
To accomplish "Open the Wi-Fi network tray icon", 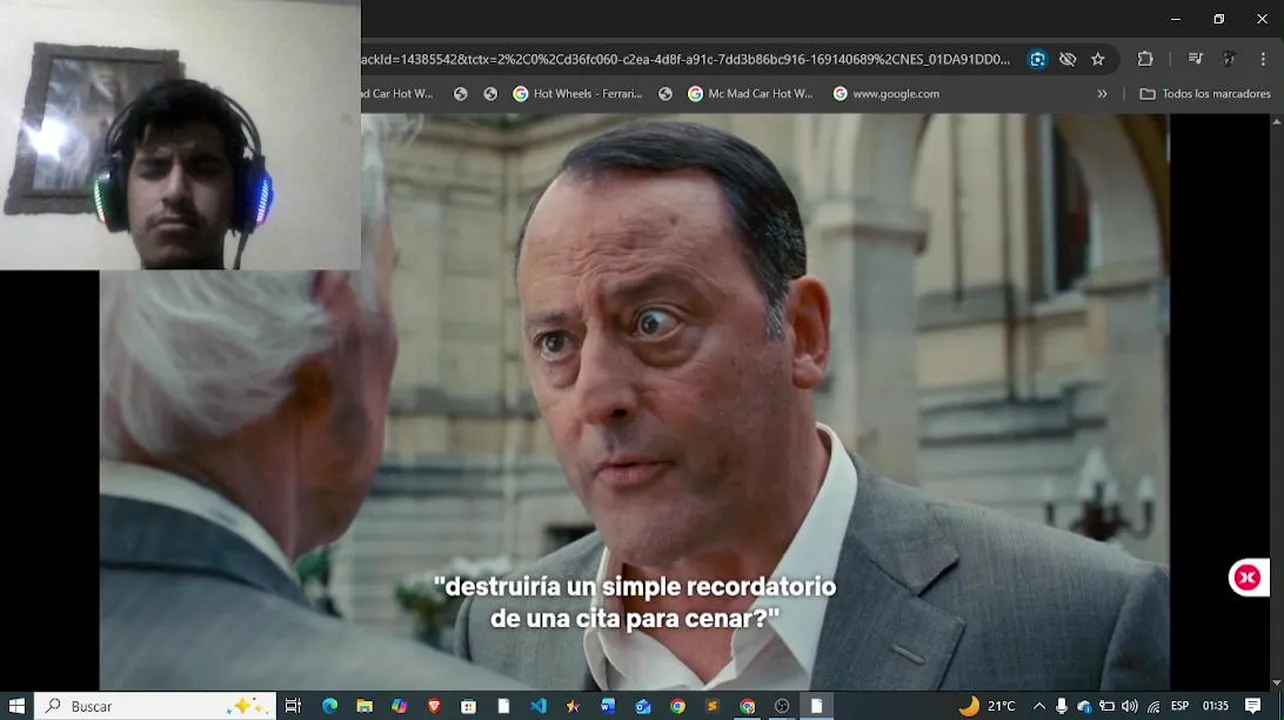I will (1154, 706).
